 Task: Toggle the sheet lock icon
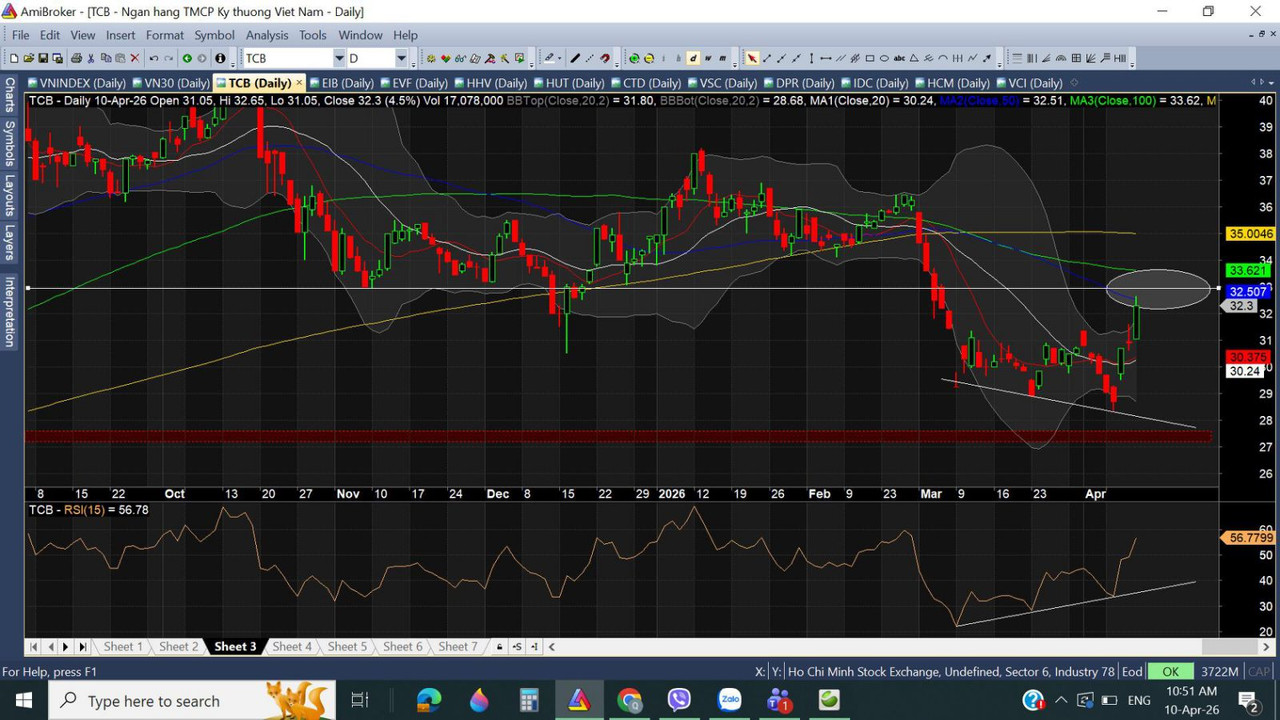[x=500, y=647]
